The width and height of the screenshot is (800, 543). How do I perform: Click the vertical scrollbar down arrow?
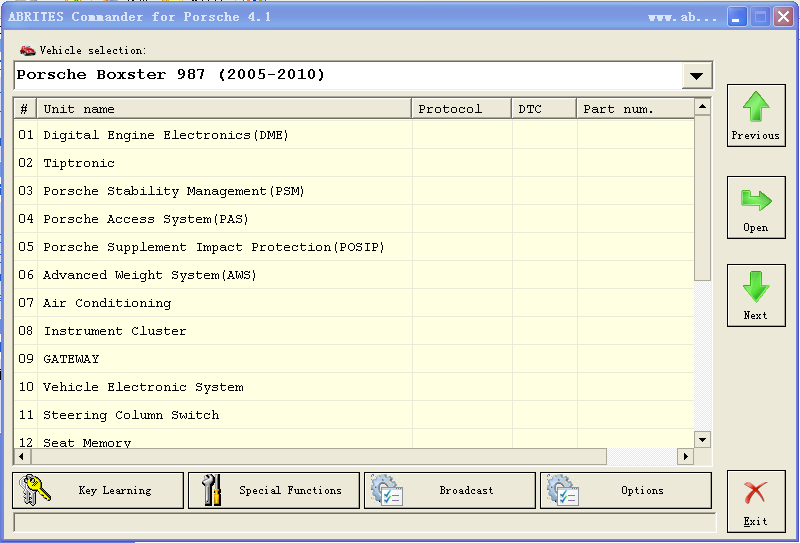703,440
